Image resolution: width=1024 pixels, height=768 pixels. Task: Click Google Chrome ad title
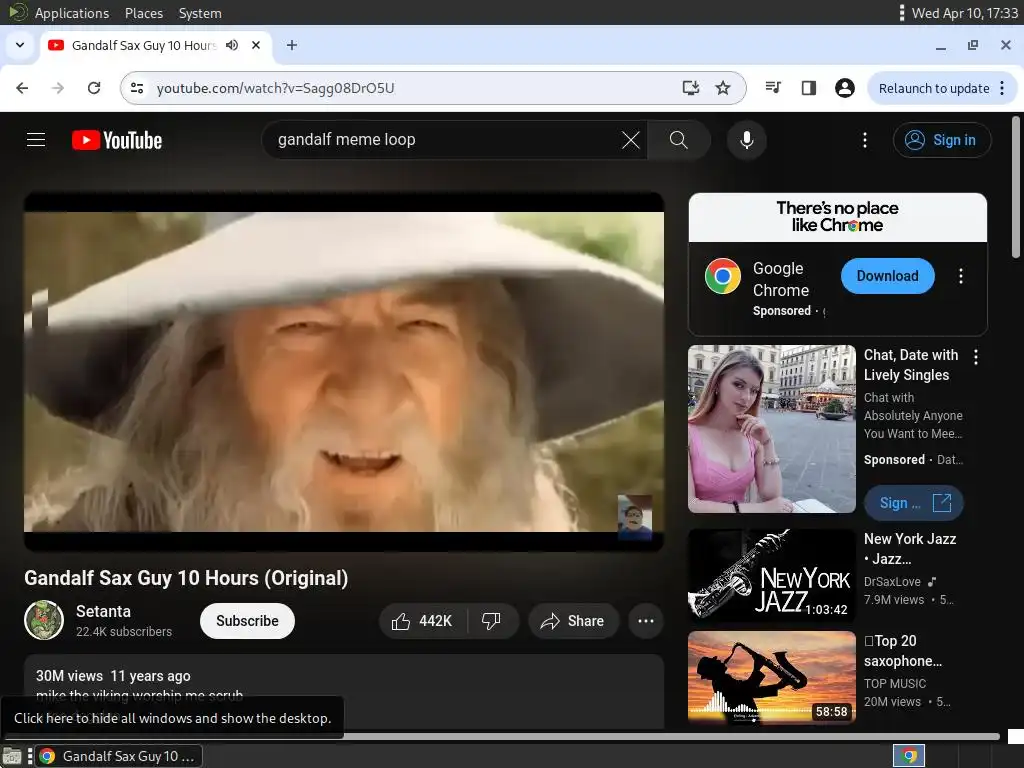click(780, 280)
